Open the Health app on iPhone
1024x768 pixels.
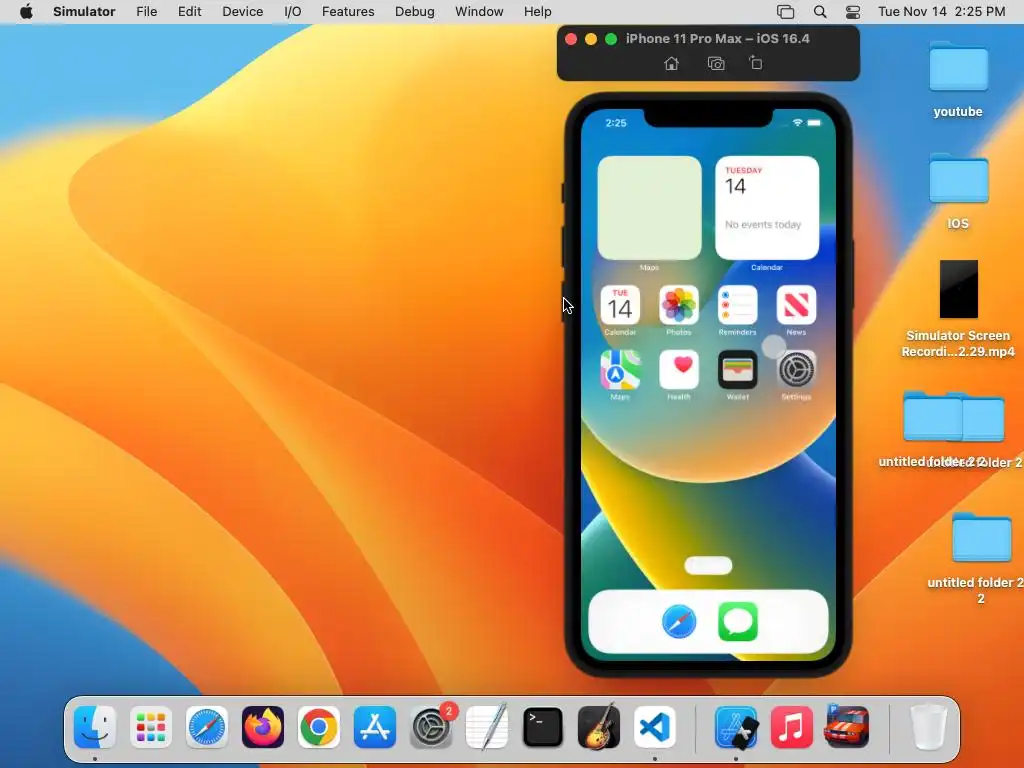click(679, 370)
